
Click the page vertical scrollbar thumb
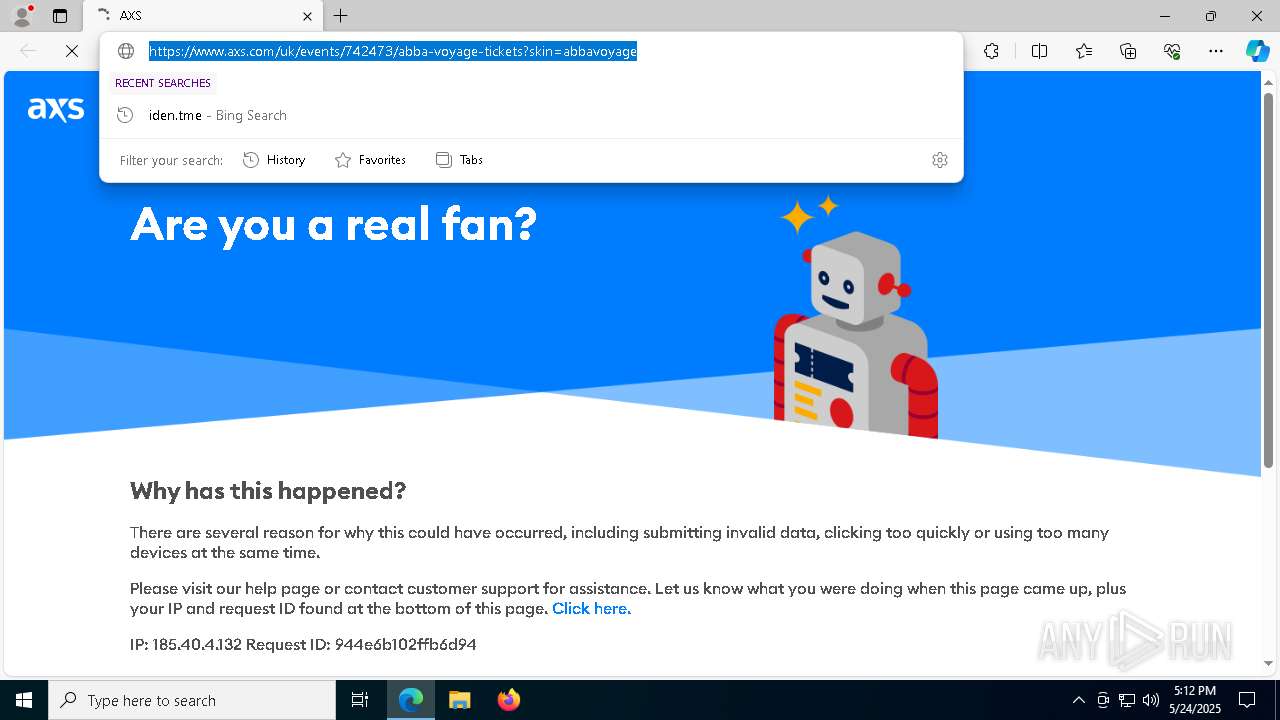(x=1268, y=280)
